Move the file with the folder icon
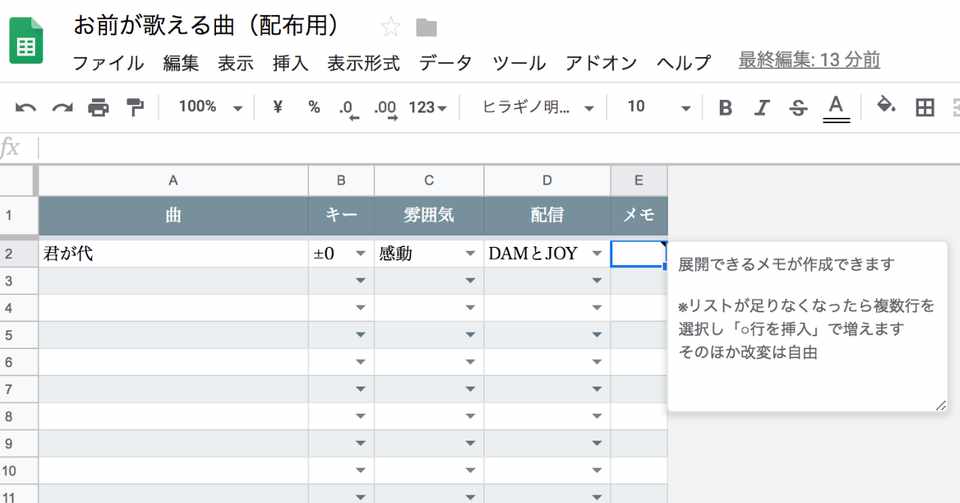Screen dimensions: 960x503 coord(426,28)
